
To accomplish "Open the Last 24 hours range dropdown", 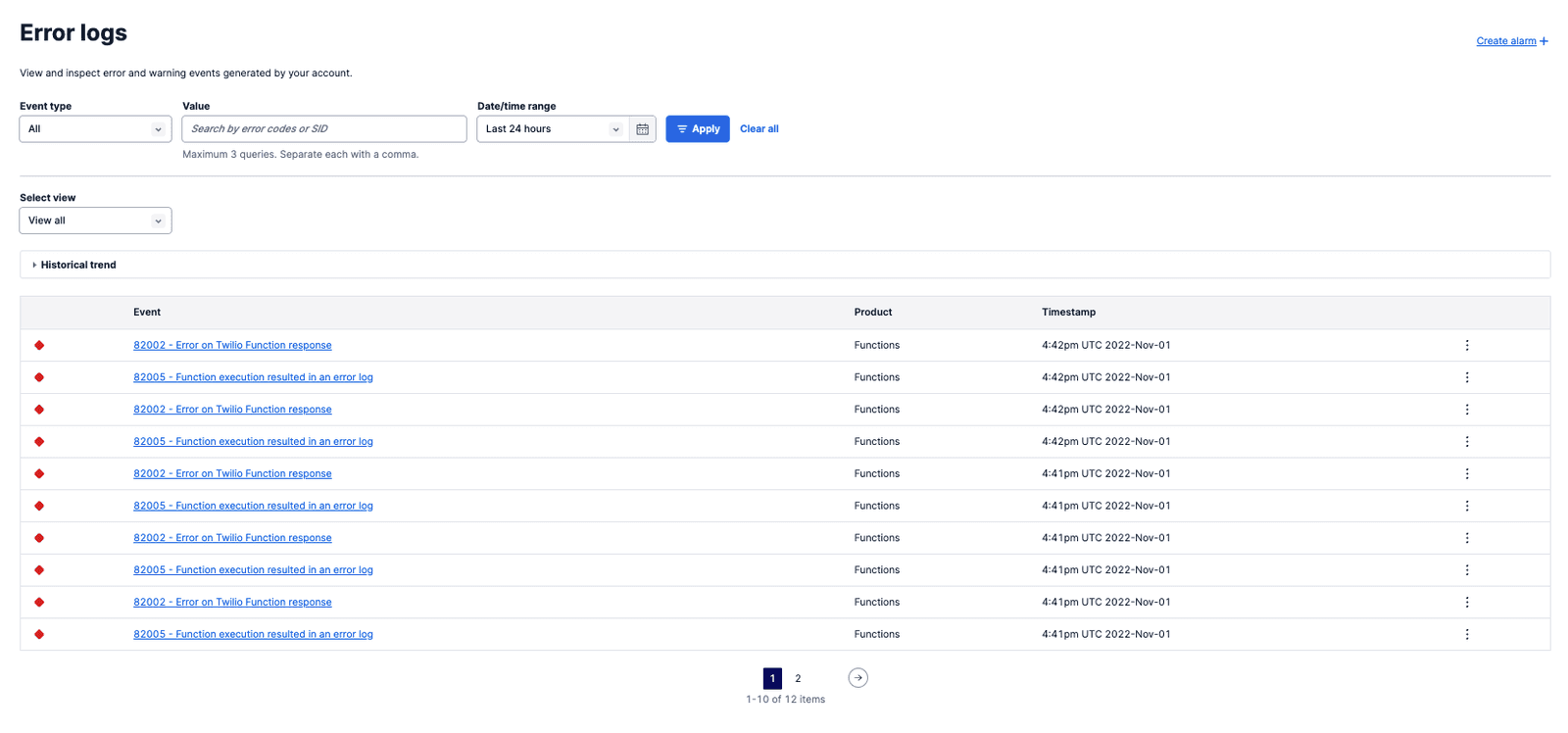I will coord(552,129).
